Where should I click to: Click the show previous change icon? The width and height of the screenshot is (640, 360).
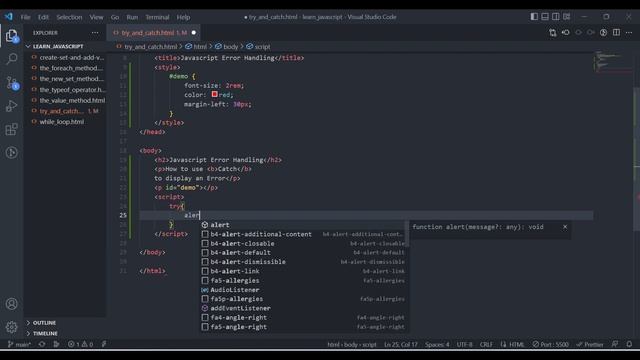tap(578, 33)
